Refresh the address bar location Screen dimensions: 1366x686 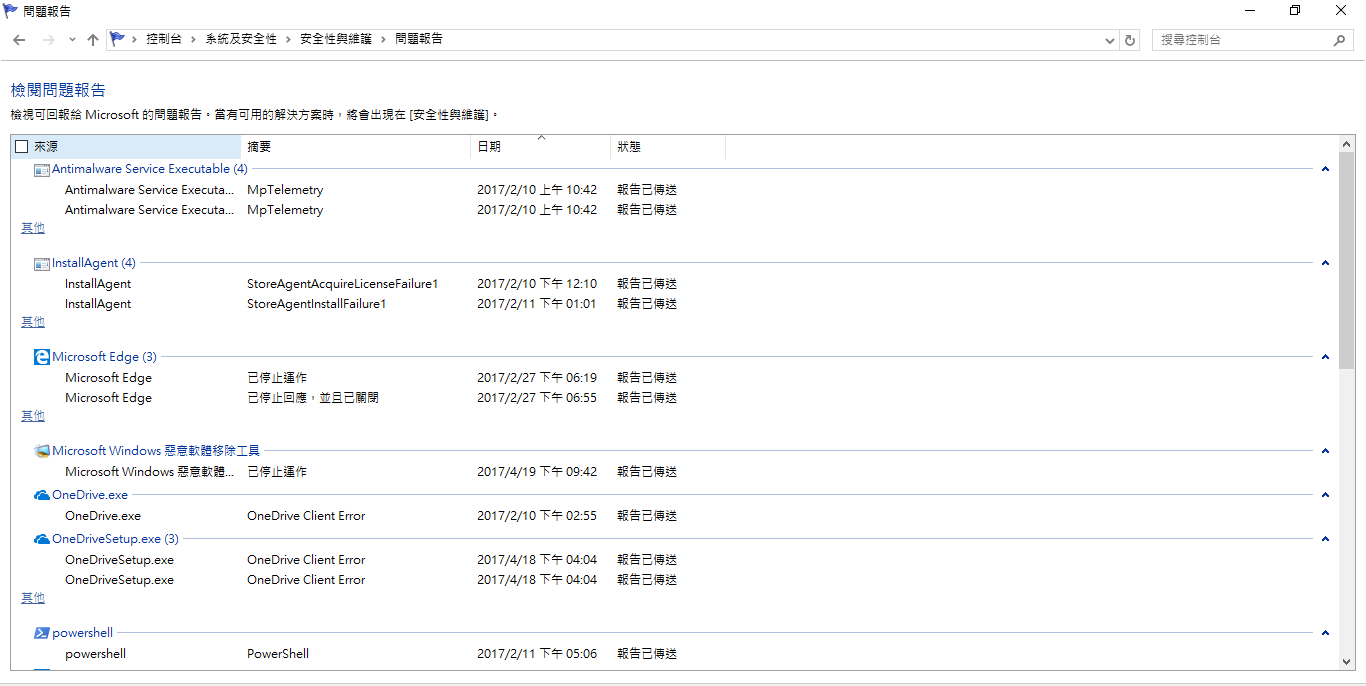pos(1130,40)
